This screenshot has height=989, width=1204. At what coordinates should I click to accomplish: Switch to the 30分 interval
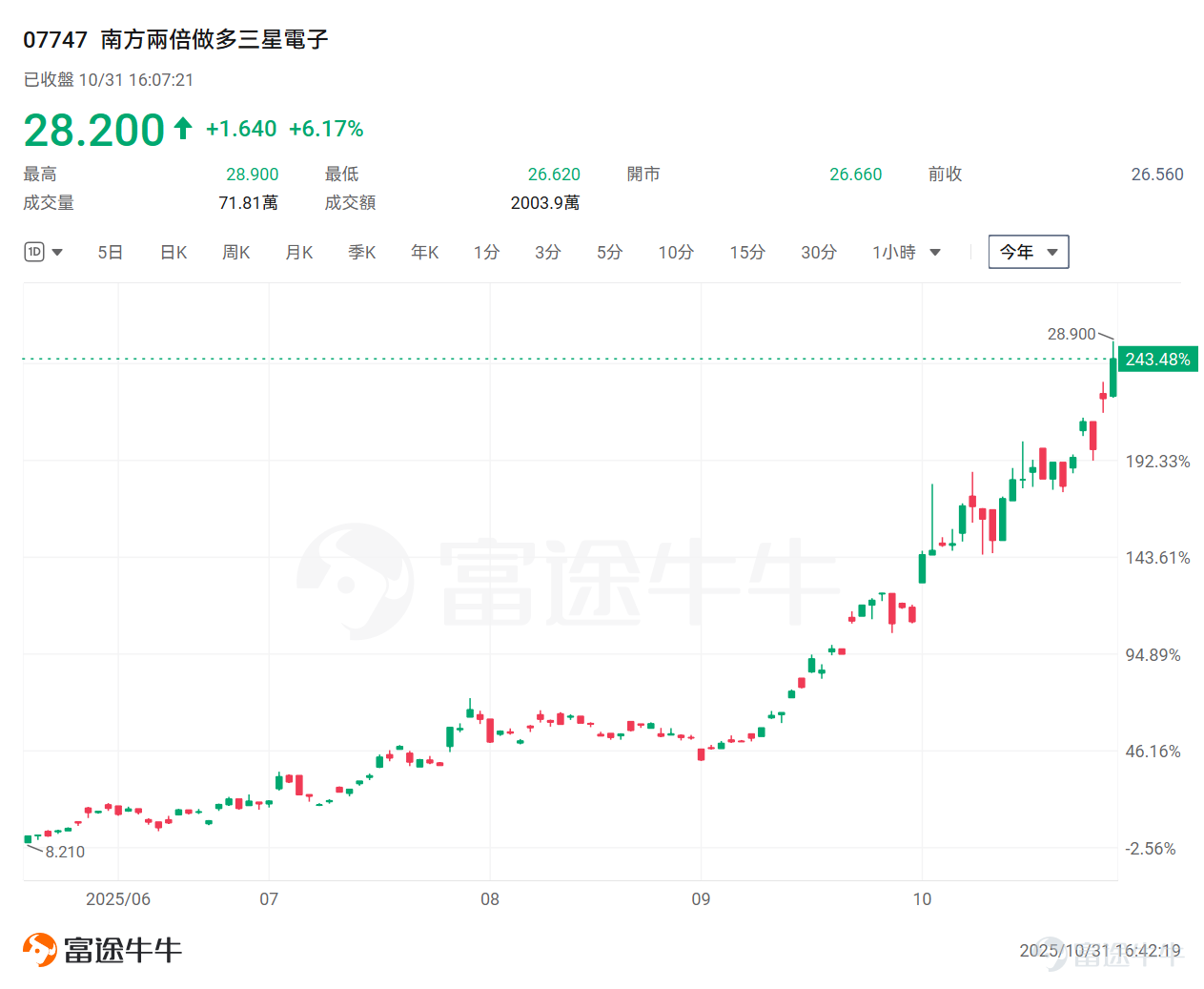coord(819,253)
